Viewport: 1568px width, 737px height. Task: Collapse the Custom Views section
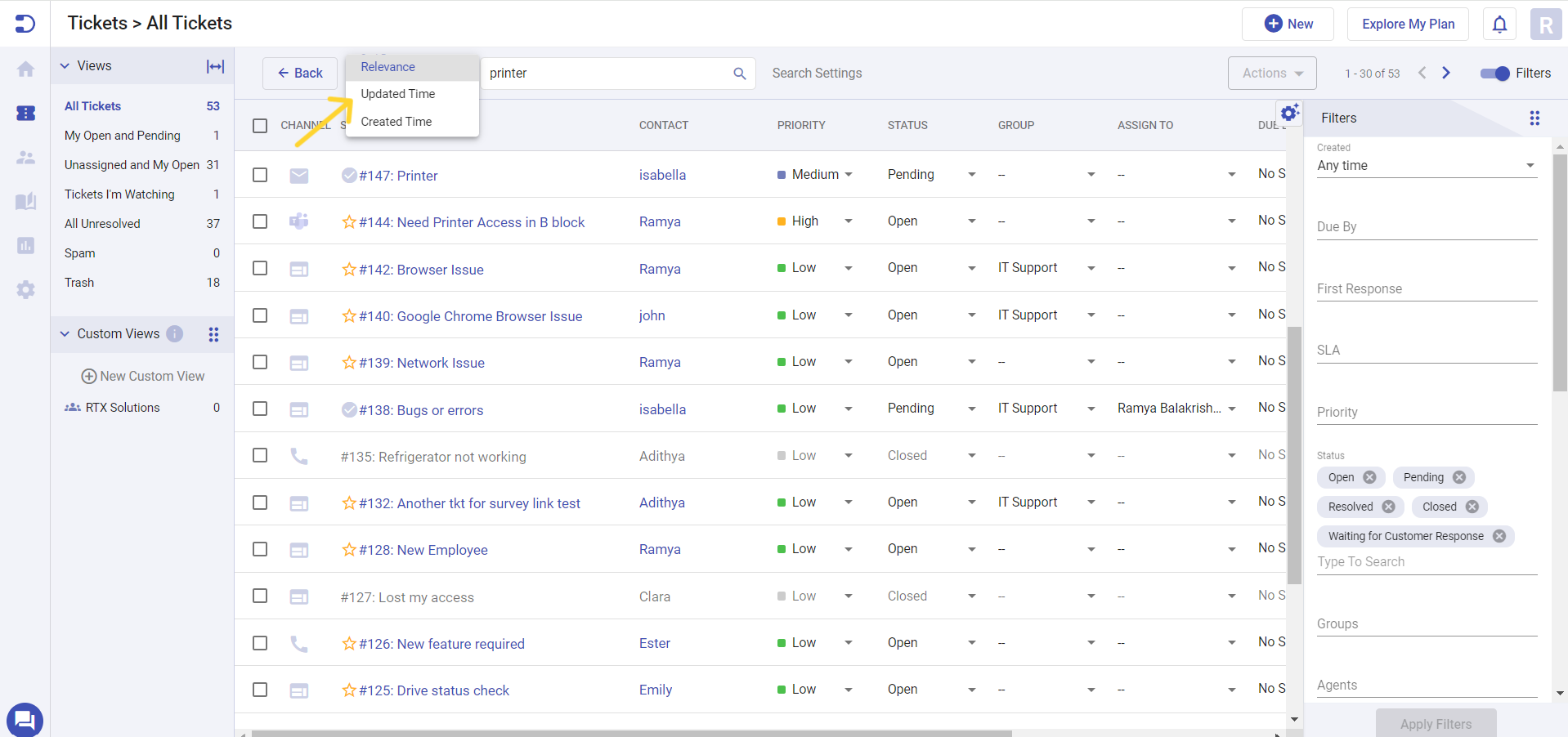[x=65, y=333]
